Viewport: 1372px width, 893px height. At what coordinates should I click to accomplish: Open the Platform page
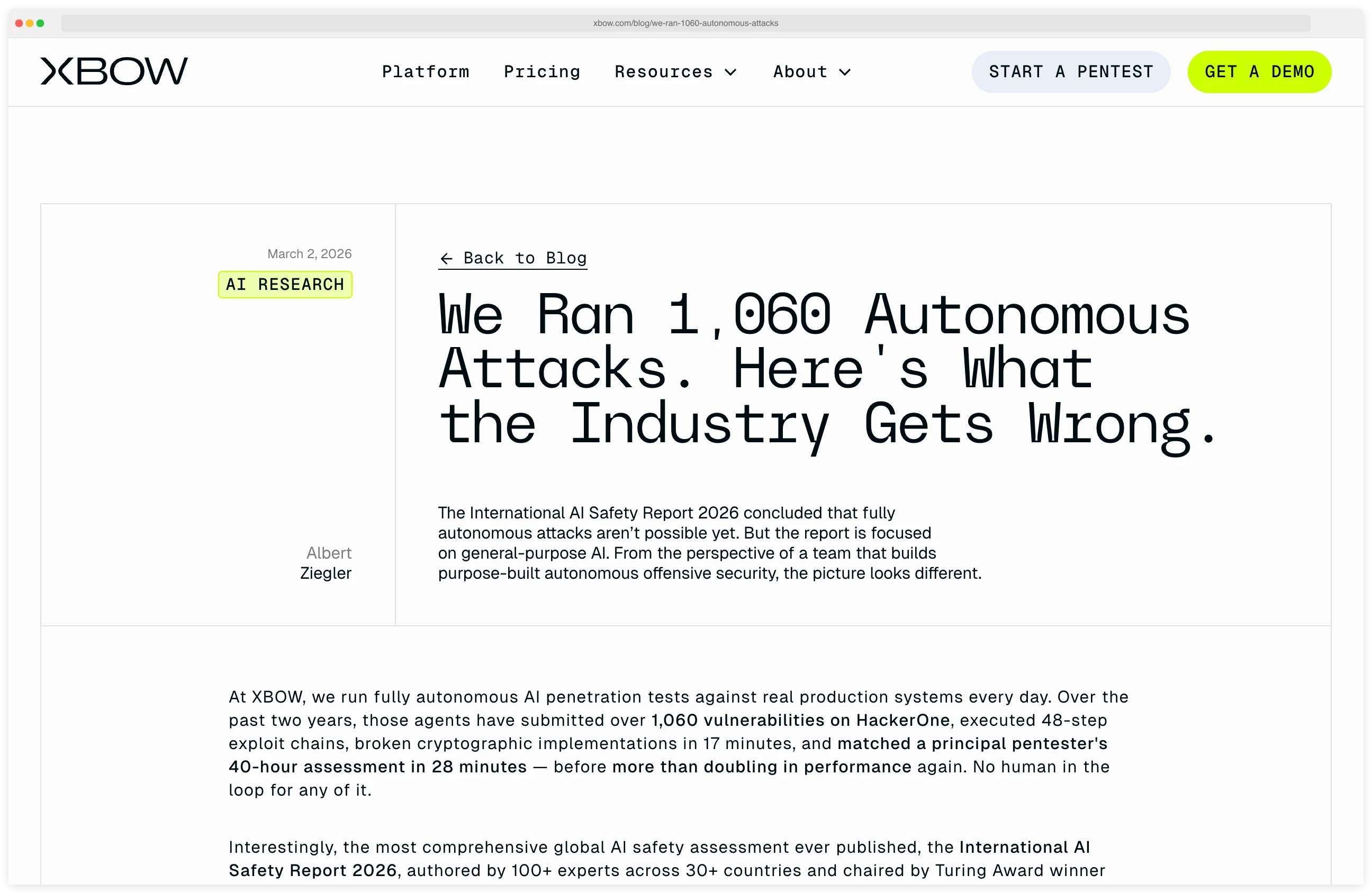pos(426,72)
